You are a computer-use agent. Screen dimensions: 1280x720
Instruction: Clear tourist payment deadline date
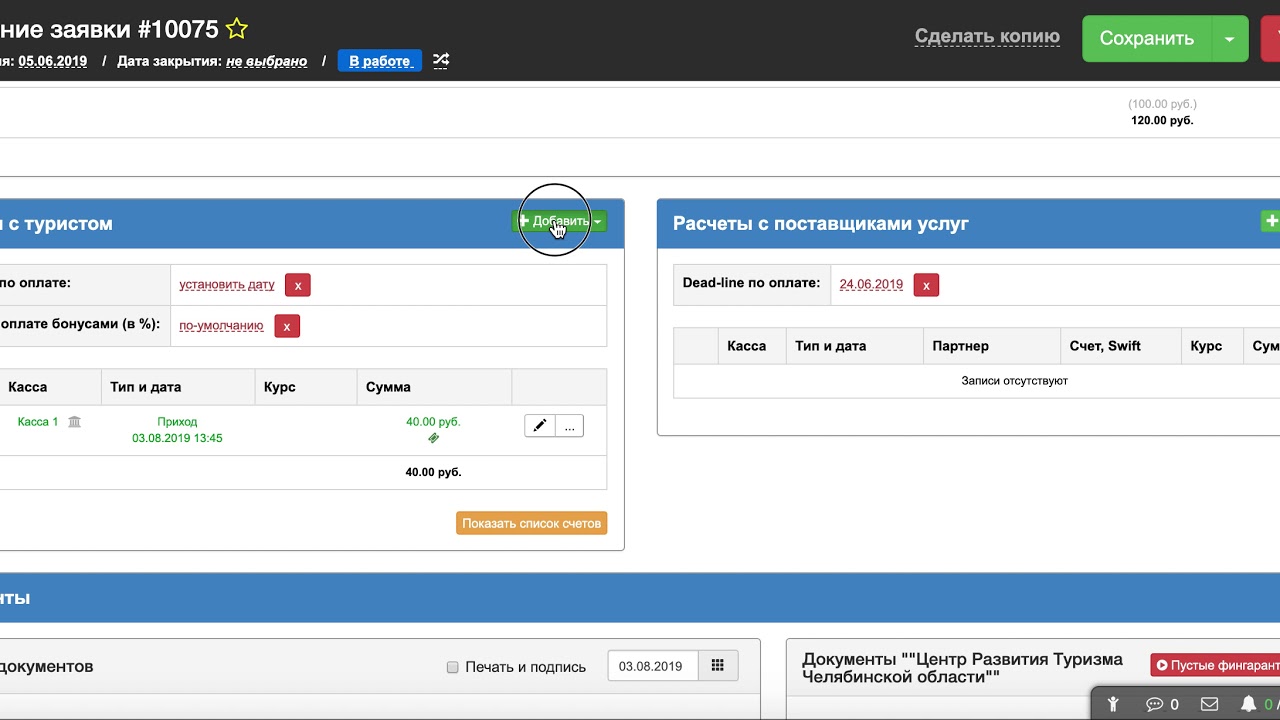[297, 285]
